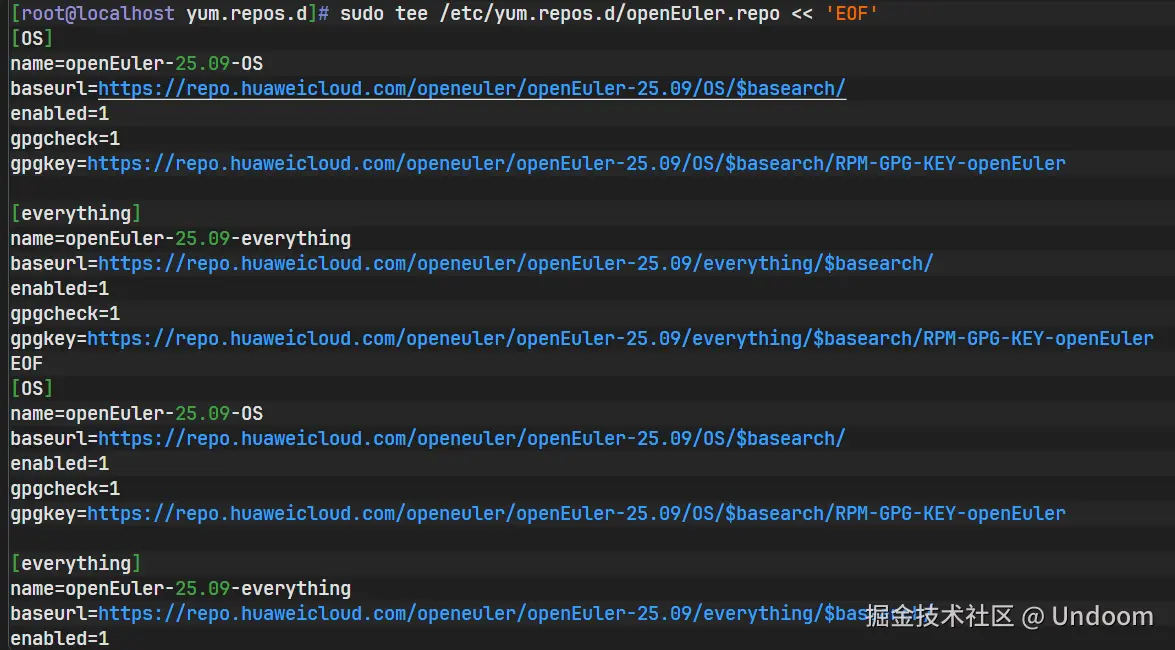Click the tee command word
The width and height of the screenshot is (1175, 650).
[411, 13]
